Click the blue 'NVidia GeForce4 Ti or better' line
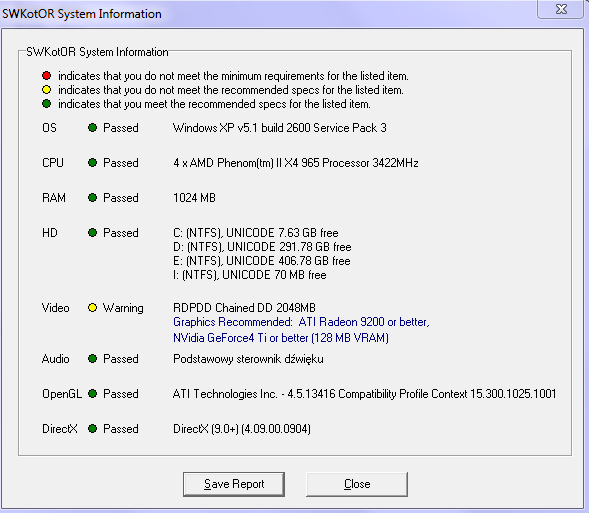 (281, 338)
